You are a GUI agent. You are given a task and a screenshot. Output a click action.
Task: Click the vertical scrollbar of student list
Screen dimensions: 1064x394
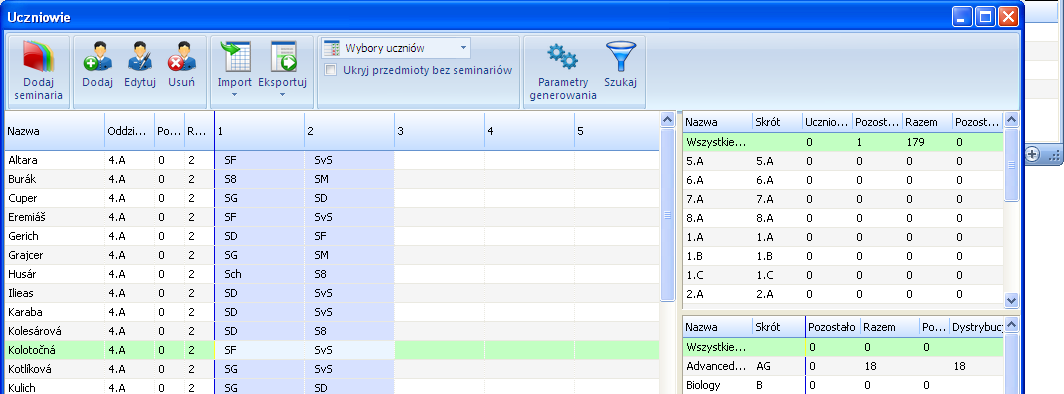click(x=668, y=215)
